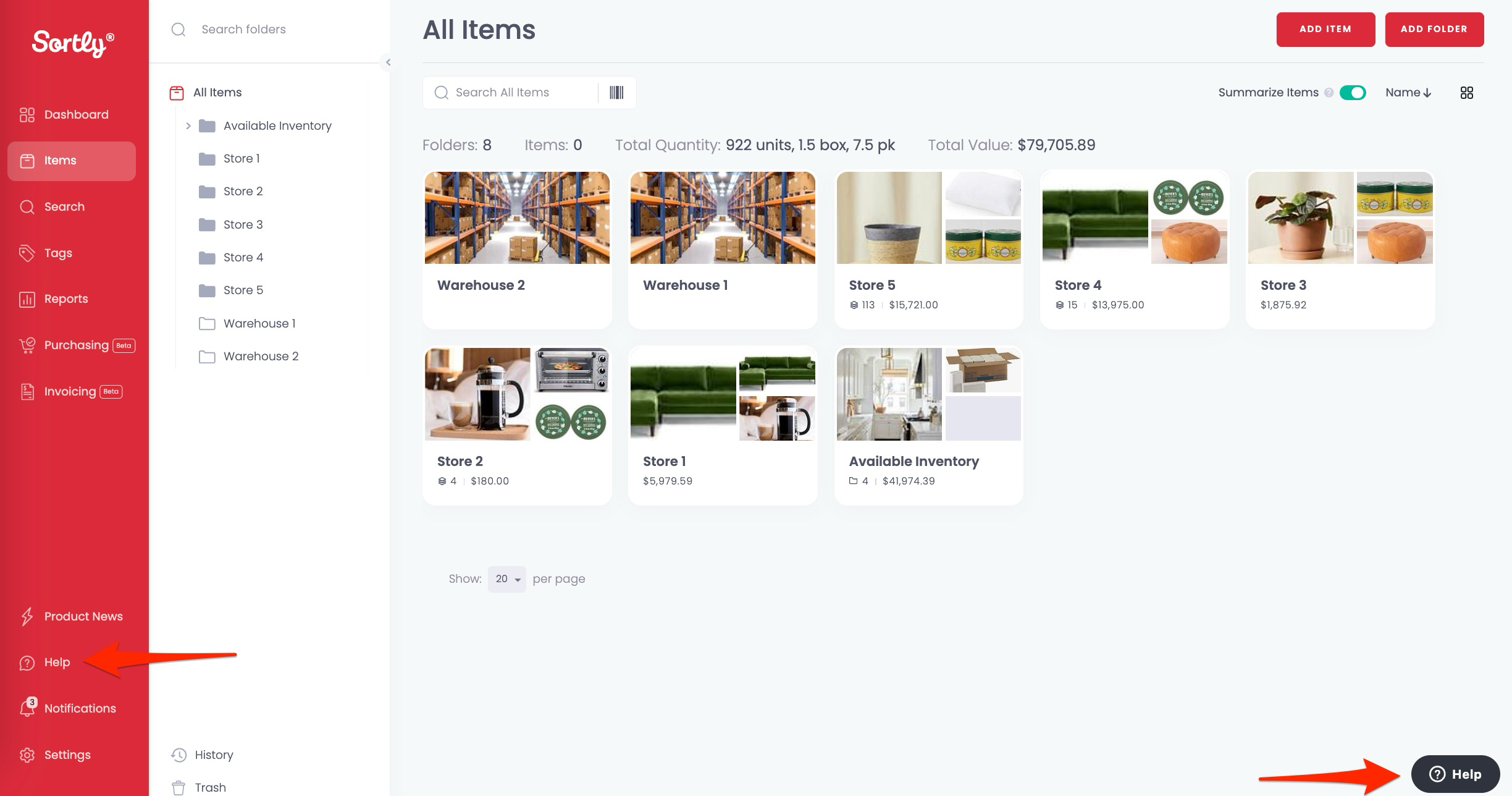This screenshot has height=796, width=1512.
Task: Open Product News lightning icon
Action: (28, 616)
